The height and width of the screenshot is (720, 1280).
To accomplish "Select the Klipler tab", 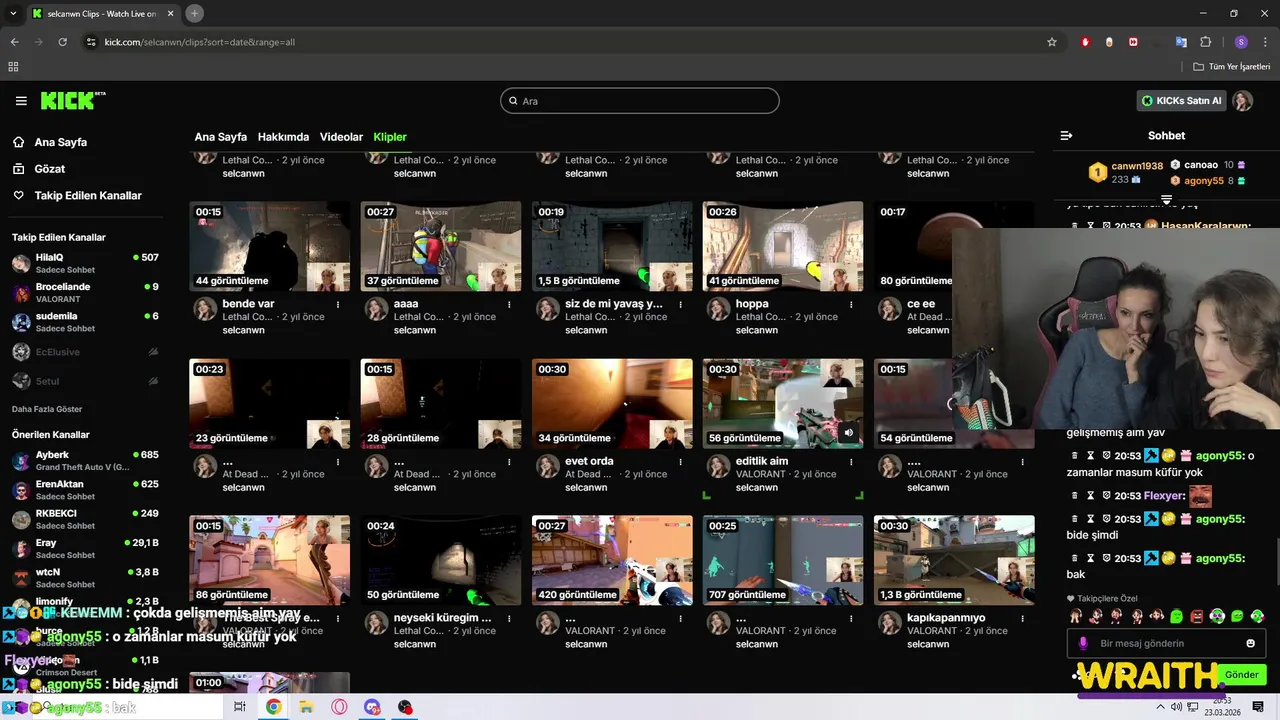I will tap(390, 137).
